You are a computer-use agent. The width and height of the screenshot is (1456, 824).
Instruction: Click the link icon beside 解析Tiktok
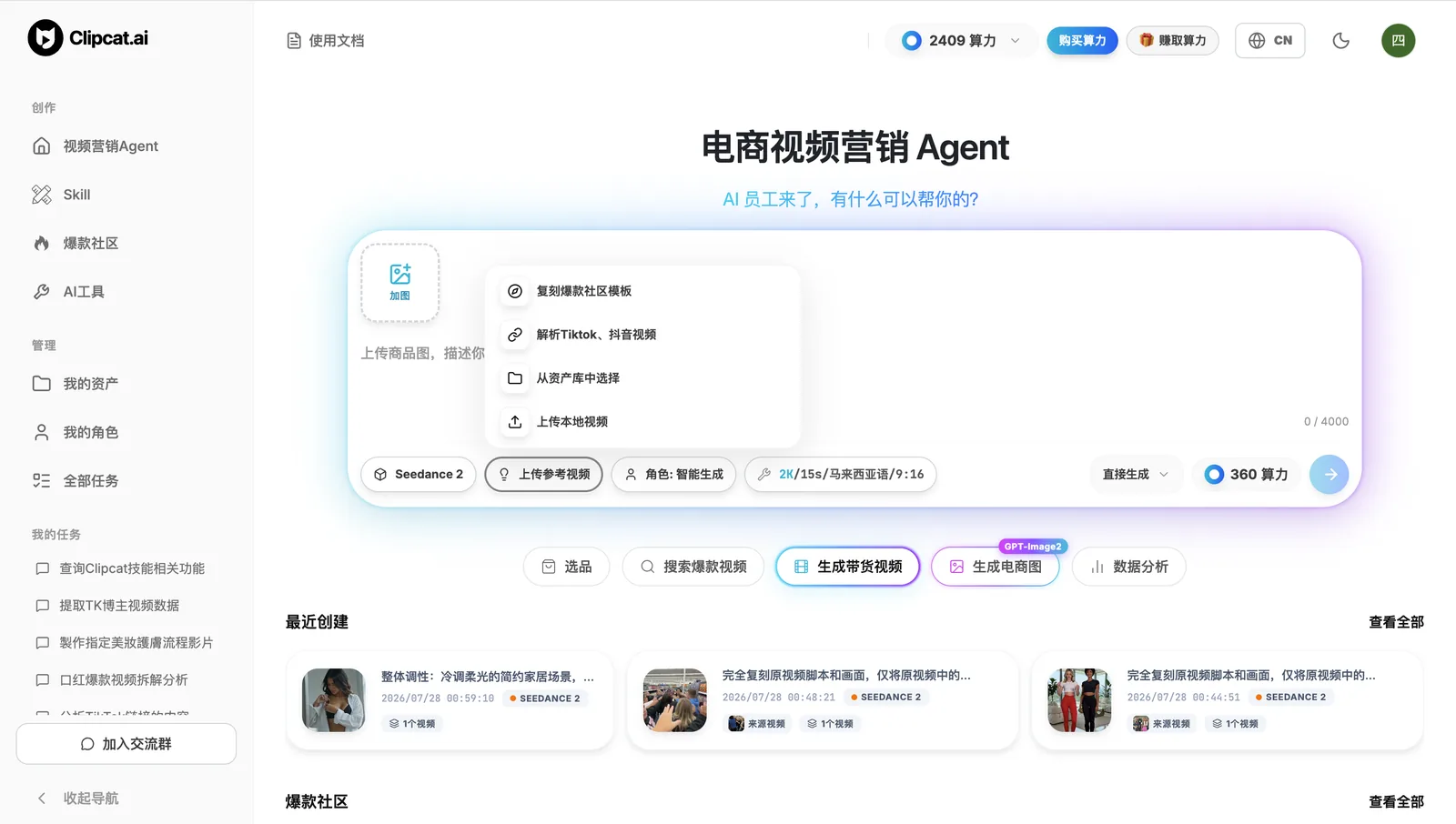click(515, 335)
